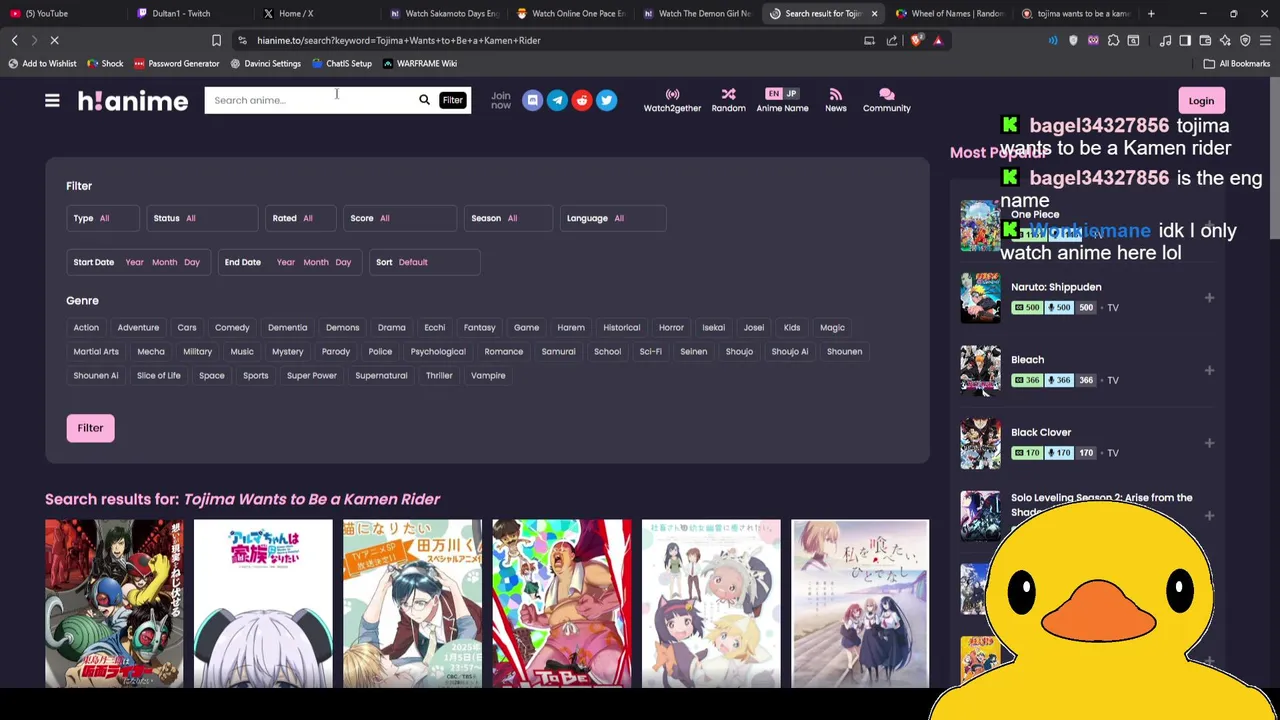Open the hianime hamburger menu
Viewport: 1280px width, 720px height.
[52, 100]
